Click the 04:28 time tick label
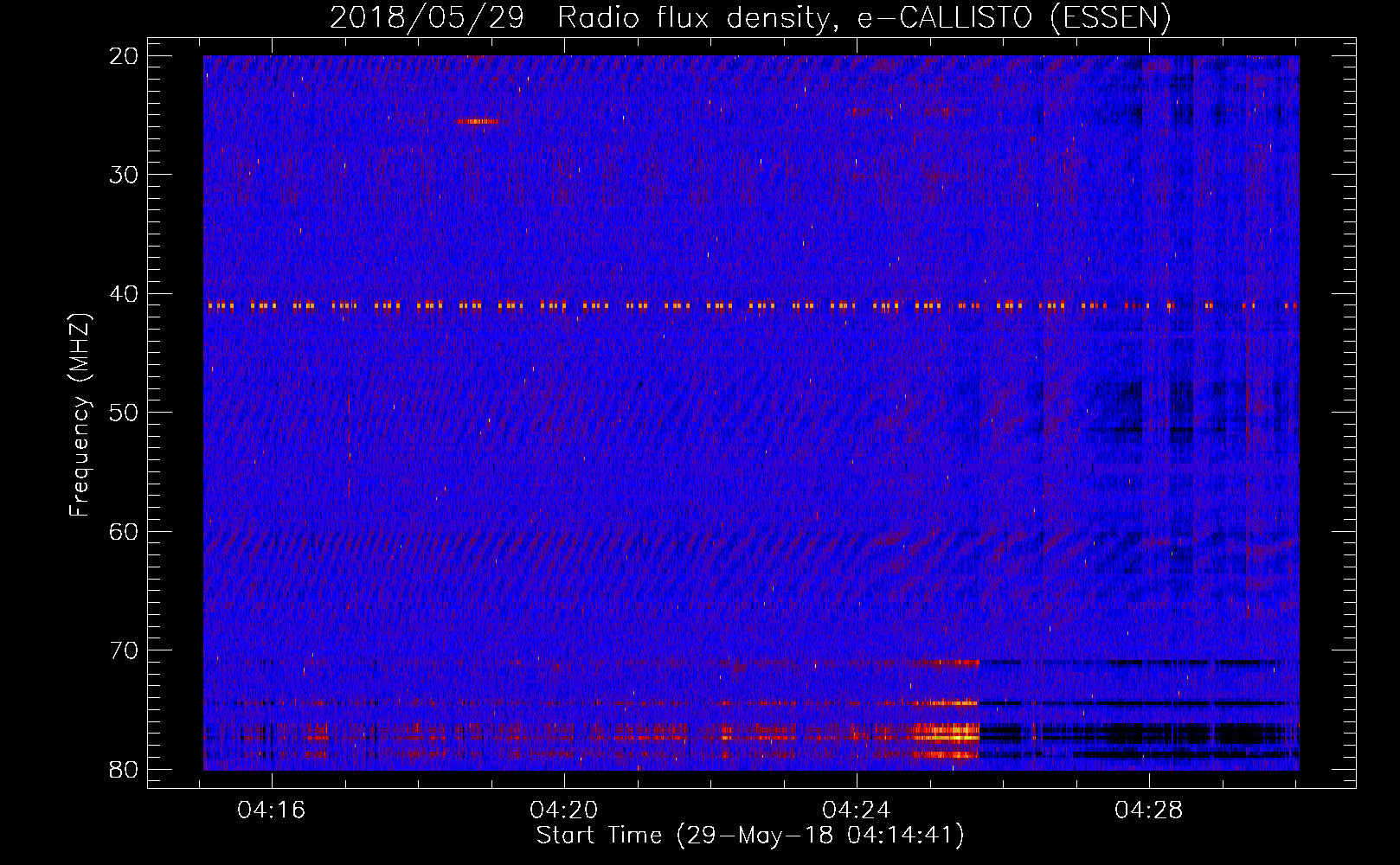This screenshot has width=1400, height=865. (x=1149, y=811)
